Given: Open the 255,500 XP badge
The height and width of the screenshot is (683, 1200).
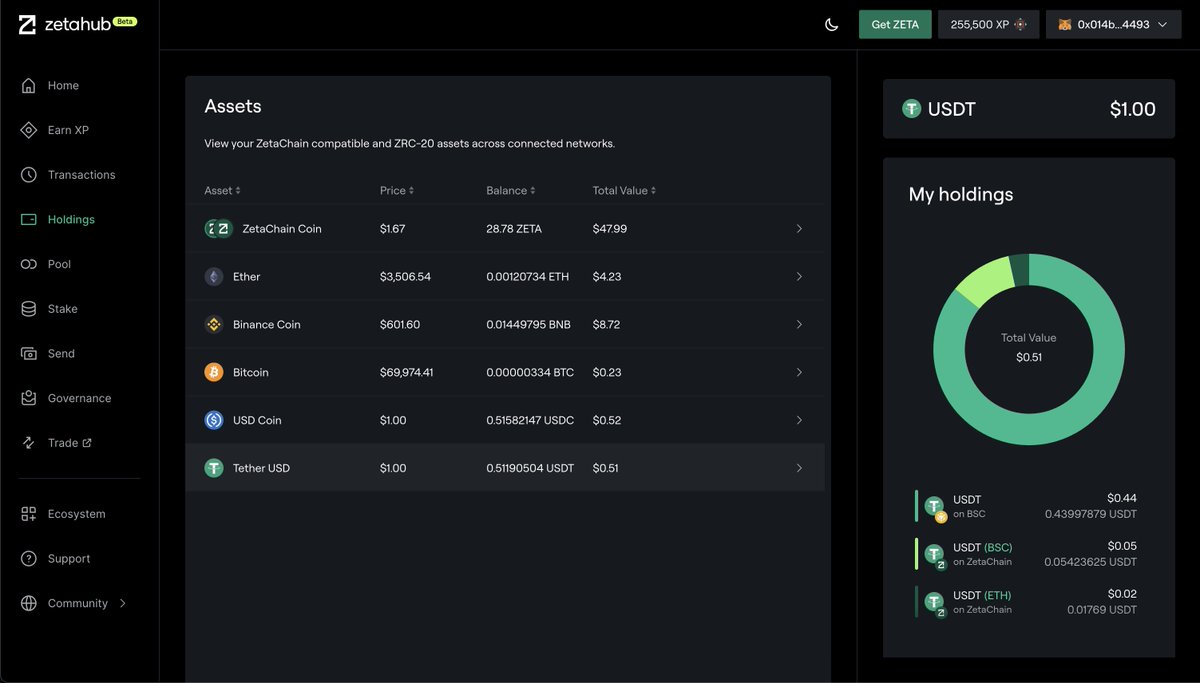Looking at the screenshot, I should point(988,25).
